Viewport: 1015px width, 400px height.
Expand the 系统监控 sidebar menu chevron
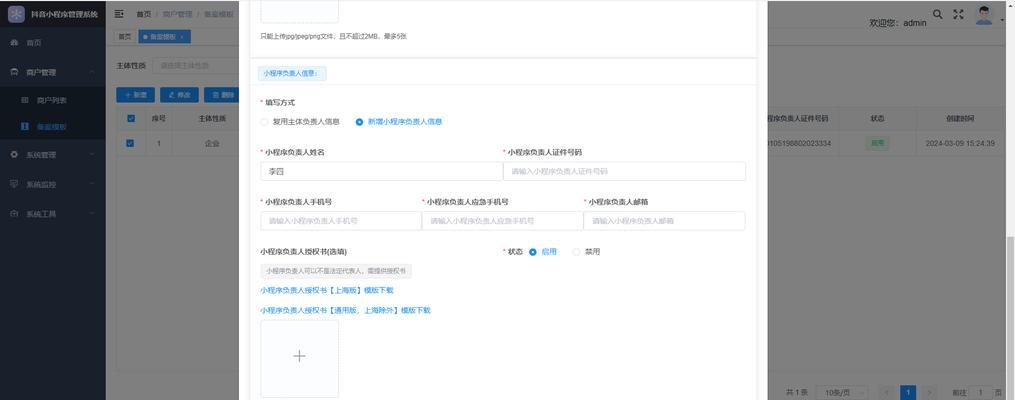click(x=93, y=184)
